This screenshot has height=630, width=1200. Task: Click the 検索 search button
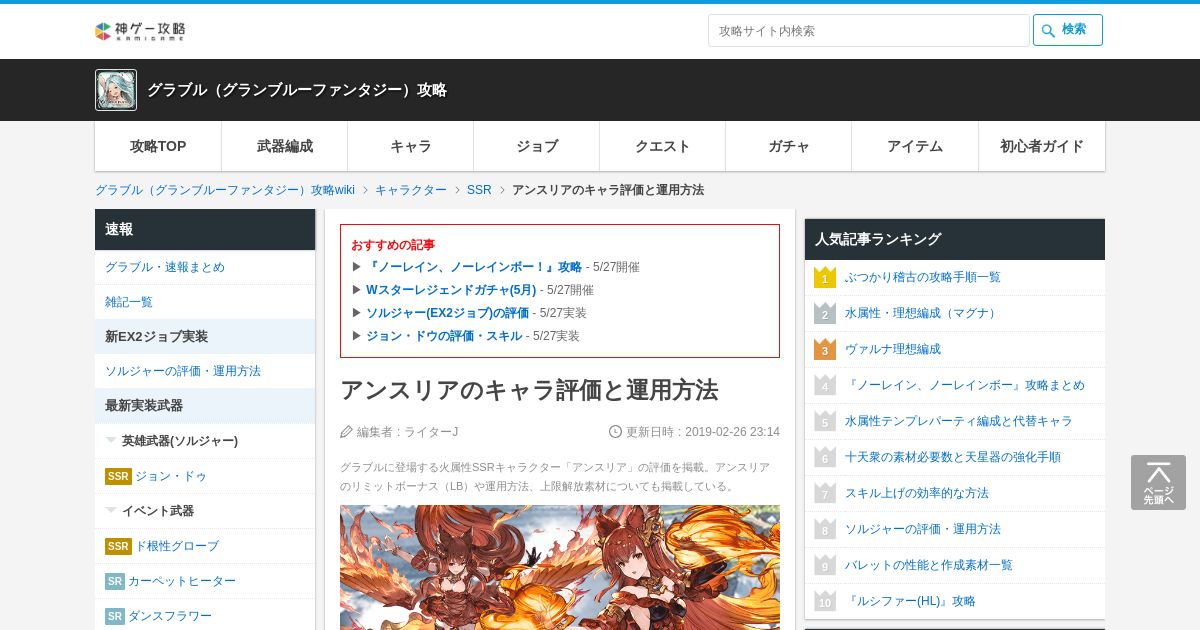tap(1068, 30)
